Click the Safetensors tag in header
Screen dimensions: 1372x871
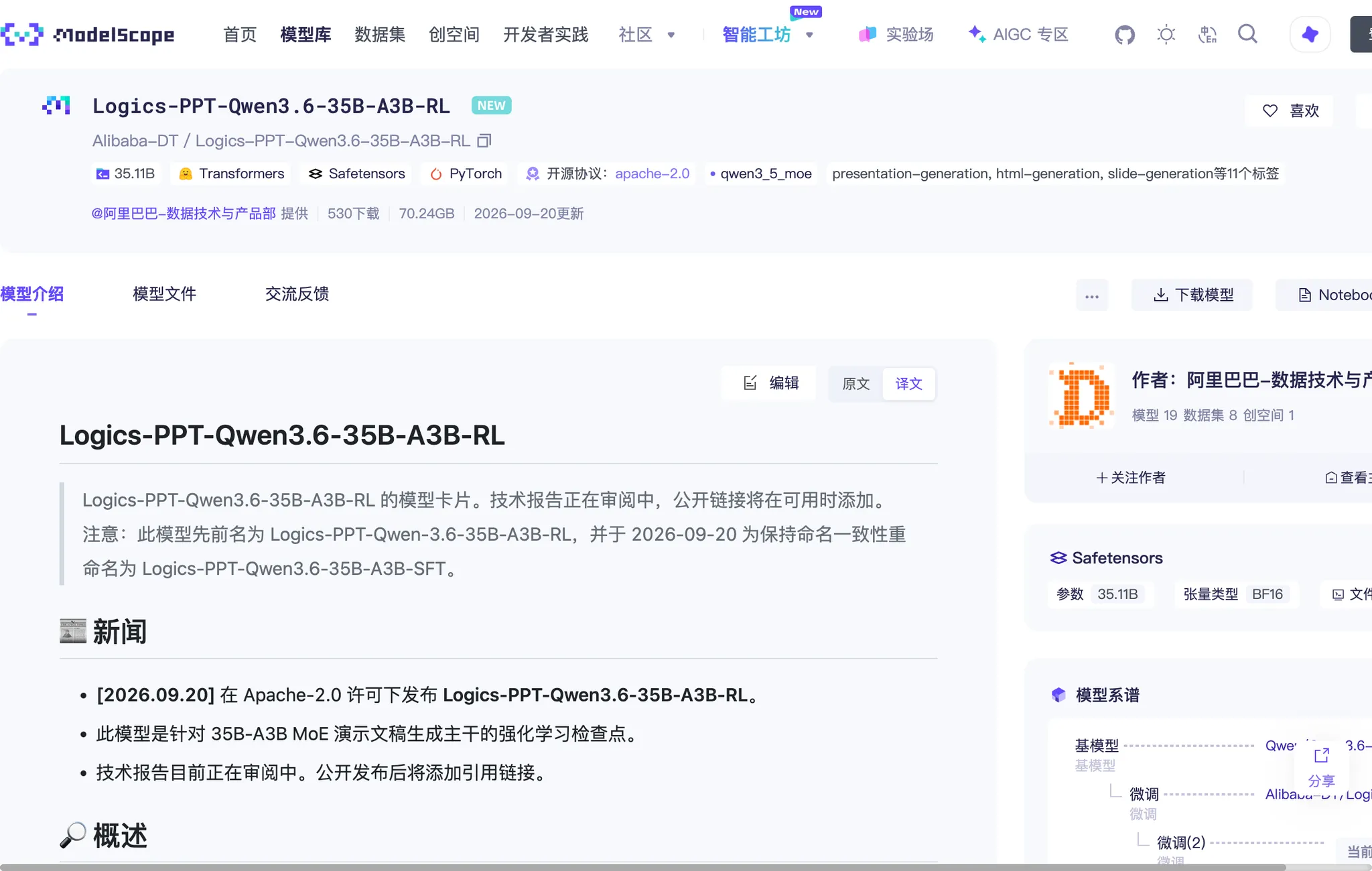(x=356, y=174)
